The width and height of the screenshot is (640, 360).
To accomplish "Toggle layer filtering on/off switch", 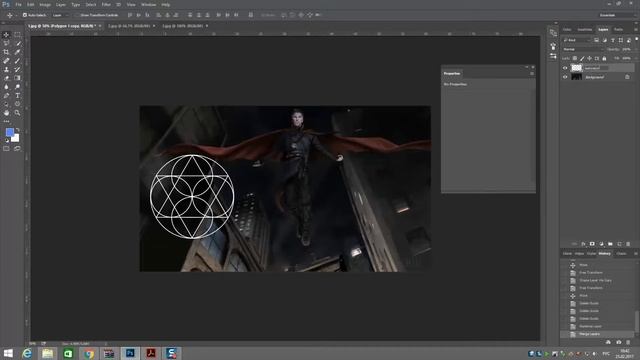I will coord(637,39).
